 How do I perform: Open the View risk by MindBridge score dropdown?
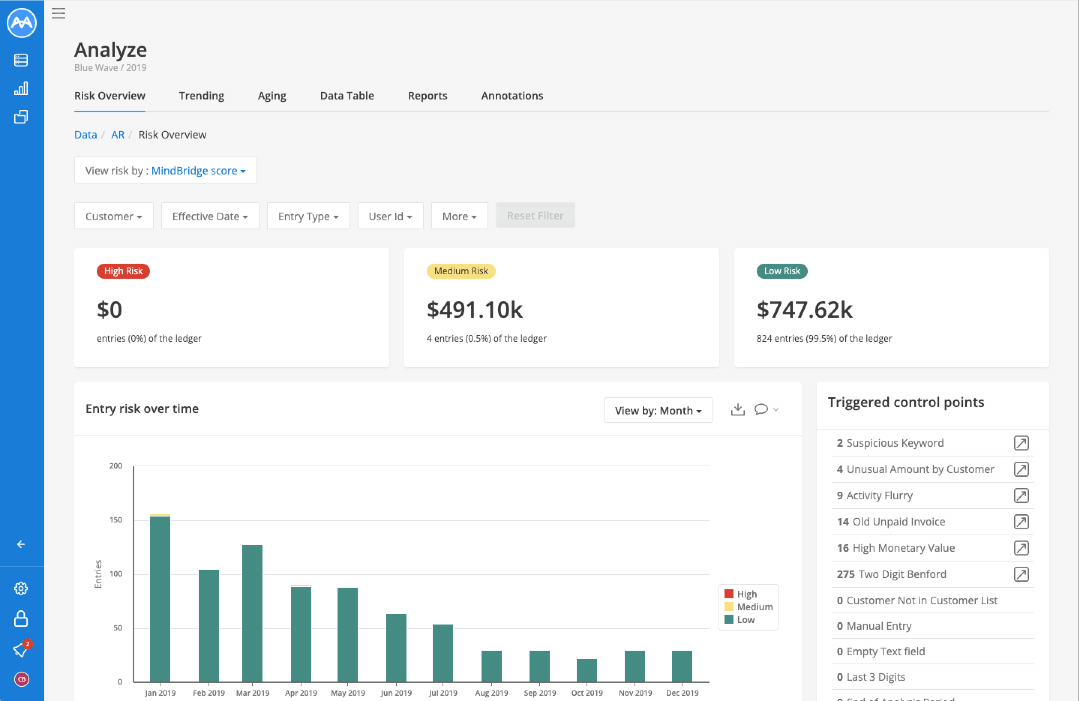[x=165, y=171]
